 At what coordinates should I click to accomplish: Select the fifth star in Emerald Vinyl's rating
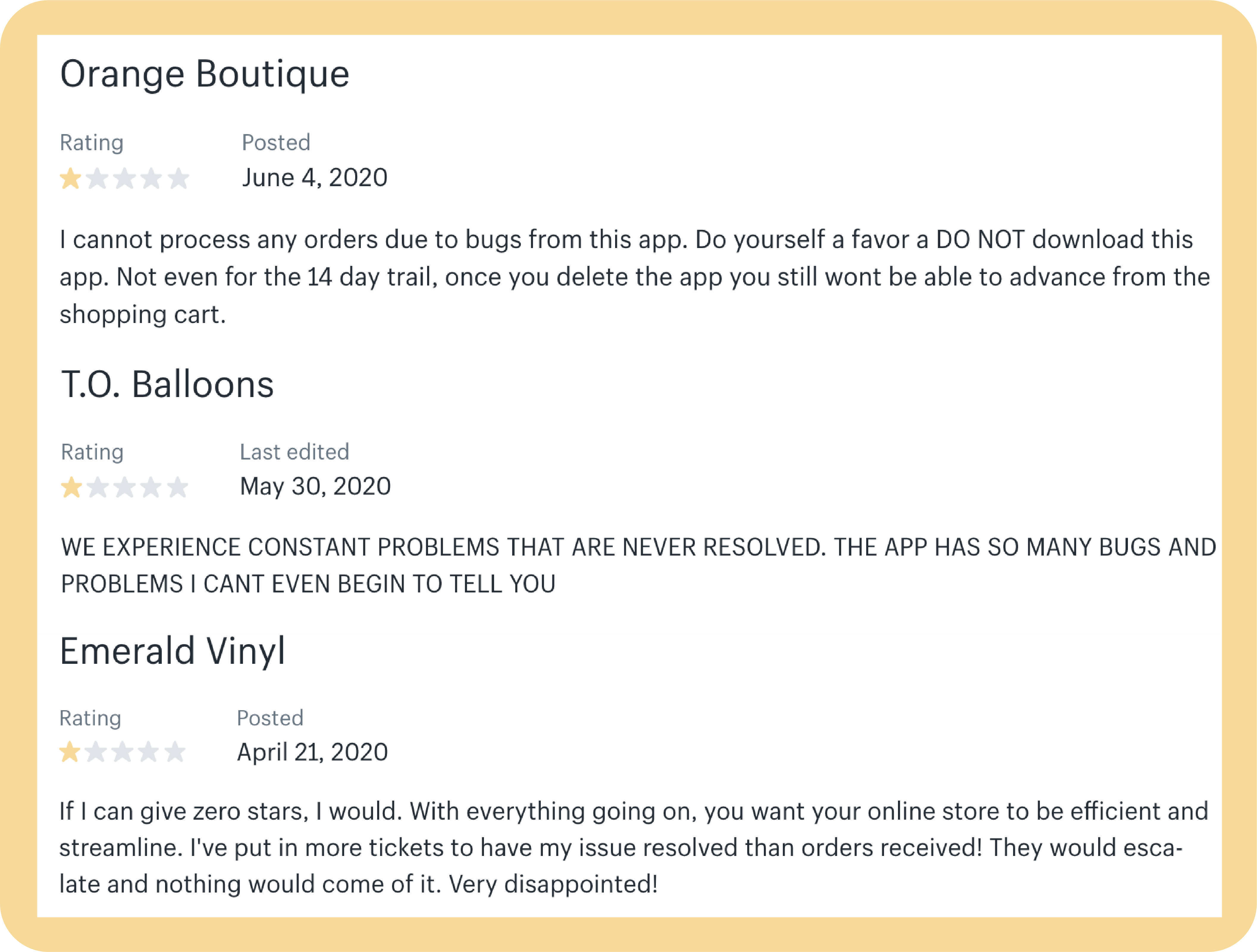(x=175, y=752)
